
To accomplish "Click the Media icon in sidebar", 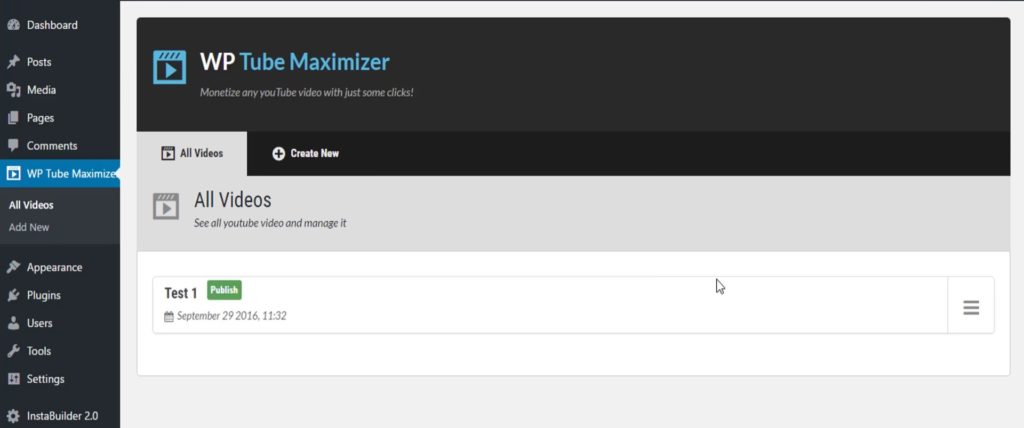I will (x=13, y=90).
